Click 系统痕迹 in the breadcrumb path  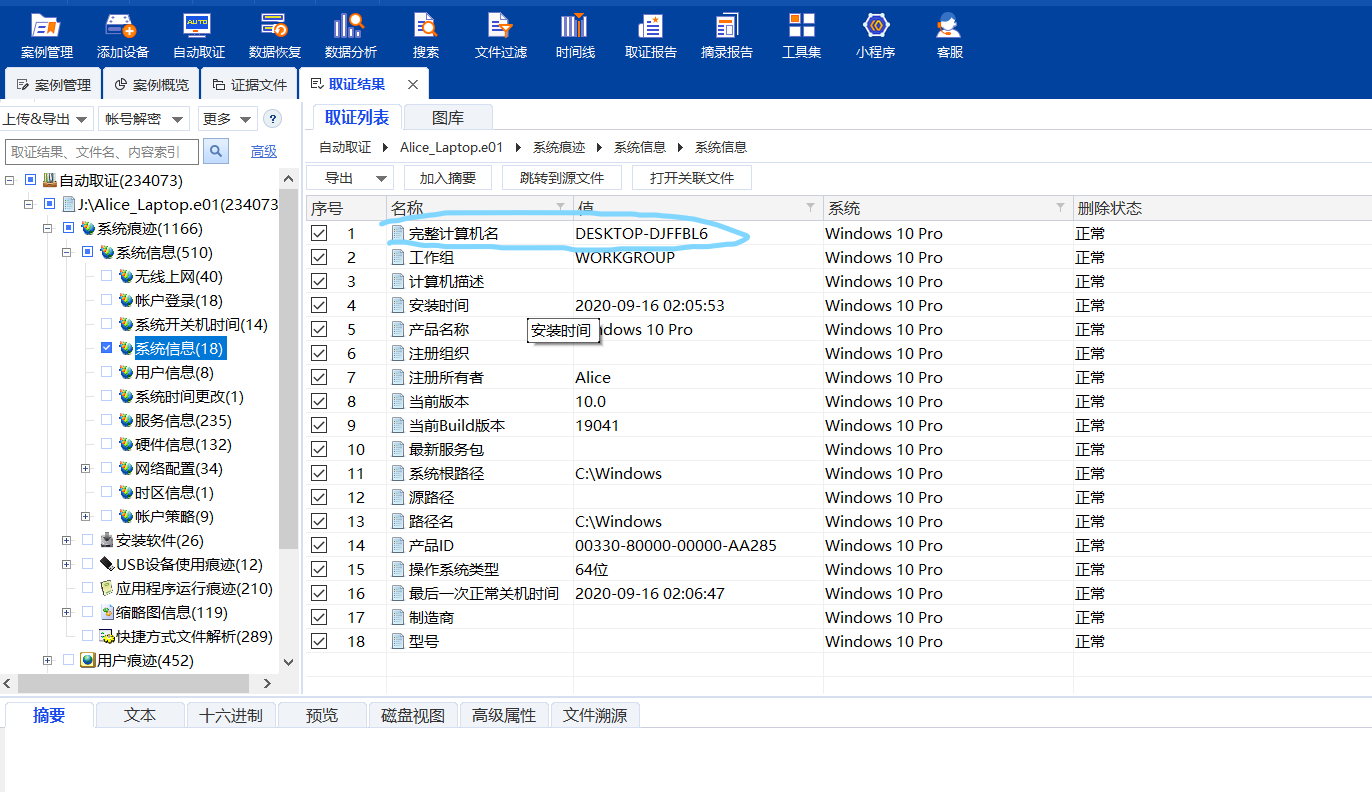click(559, 147)
